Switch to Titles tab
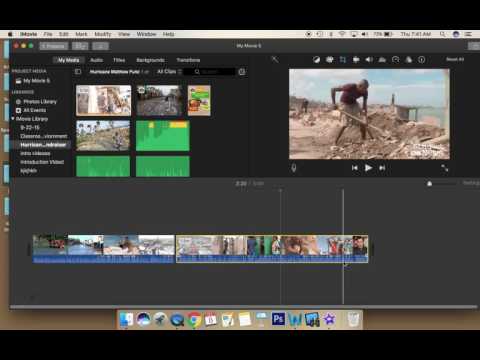The image size is (480, 360). [119, 60]
